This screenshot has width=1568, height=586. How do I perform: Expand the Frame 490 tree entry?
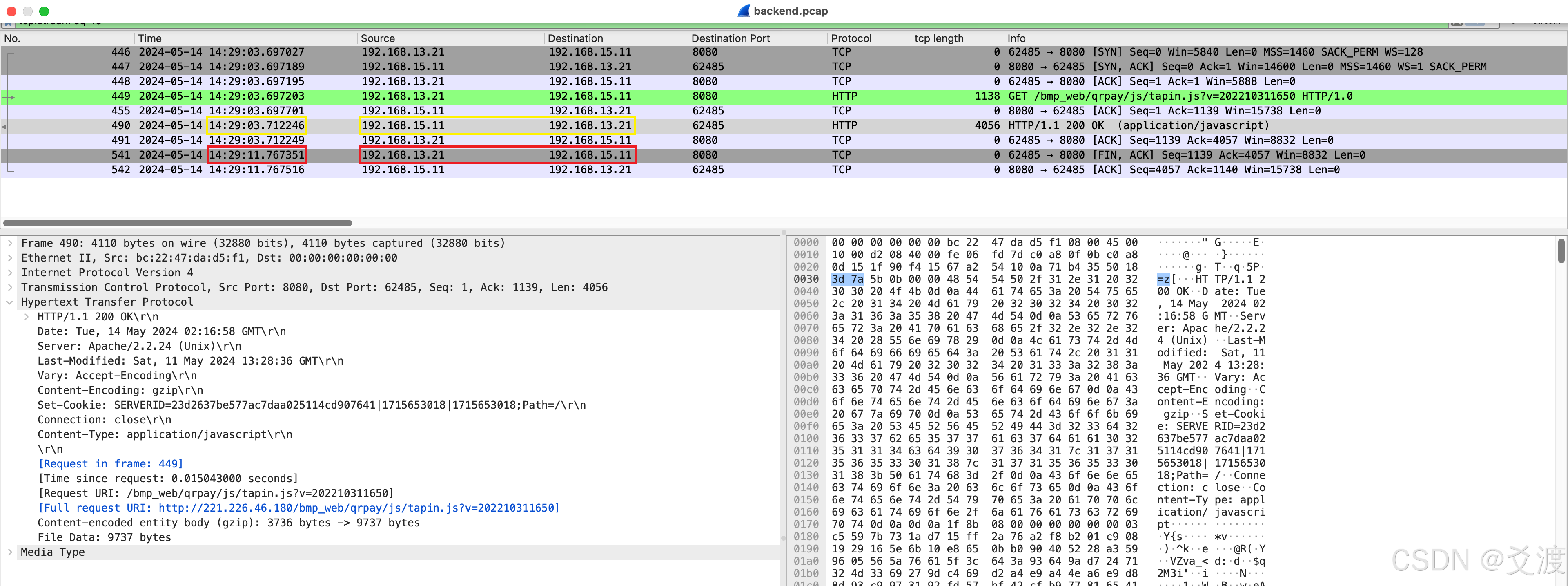click(10, 243)
